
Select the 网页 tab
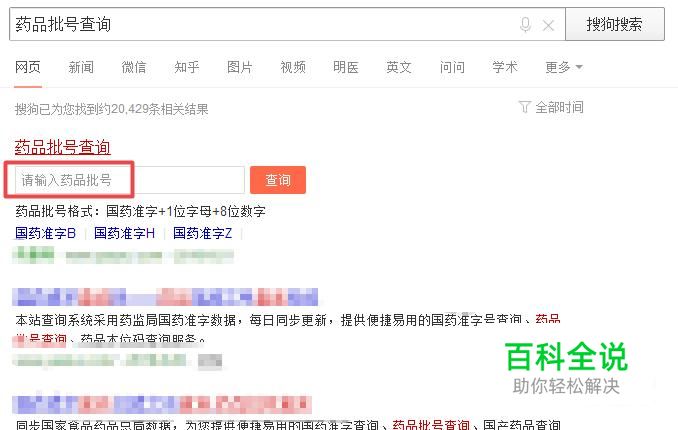point(28,67)
